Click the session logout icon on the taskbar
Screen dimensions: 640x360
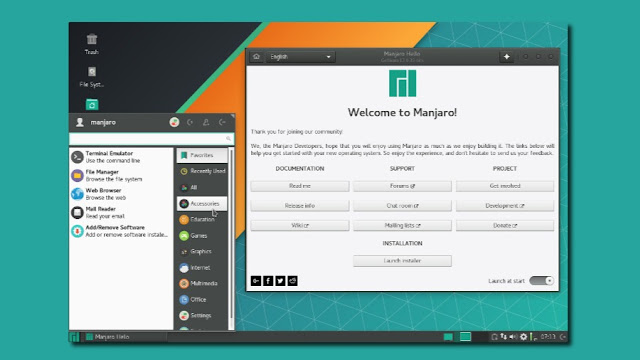tap(563, 337)
